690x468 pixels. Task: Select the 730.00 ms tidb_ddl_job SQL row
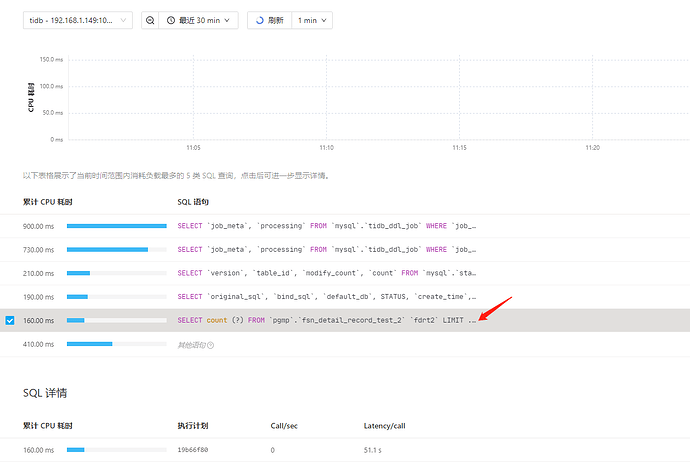(326, 249)
